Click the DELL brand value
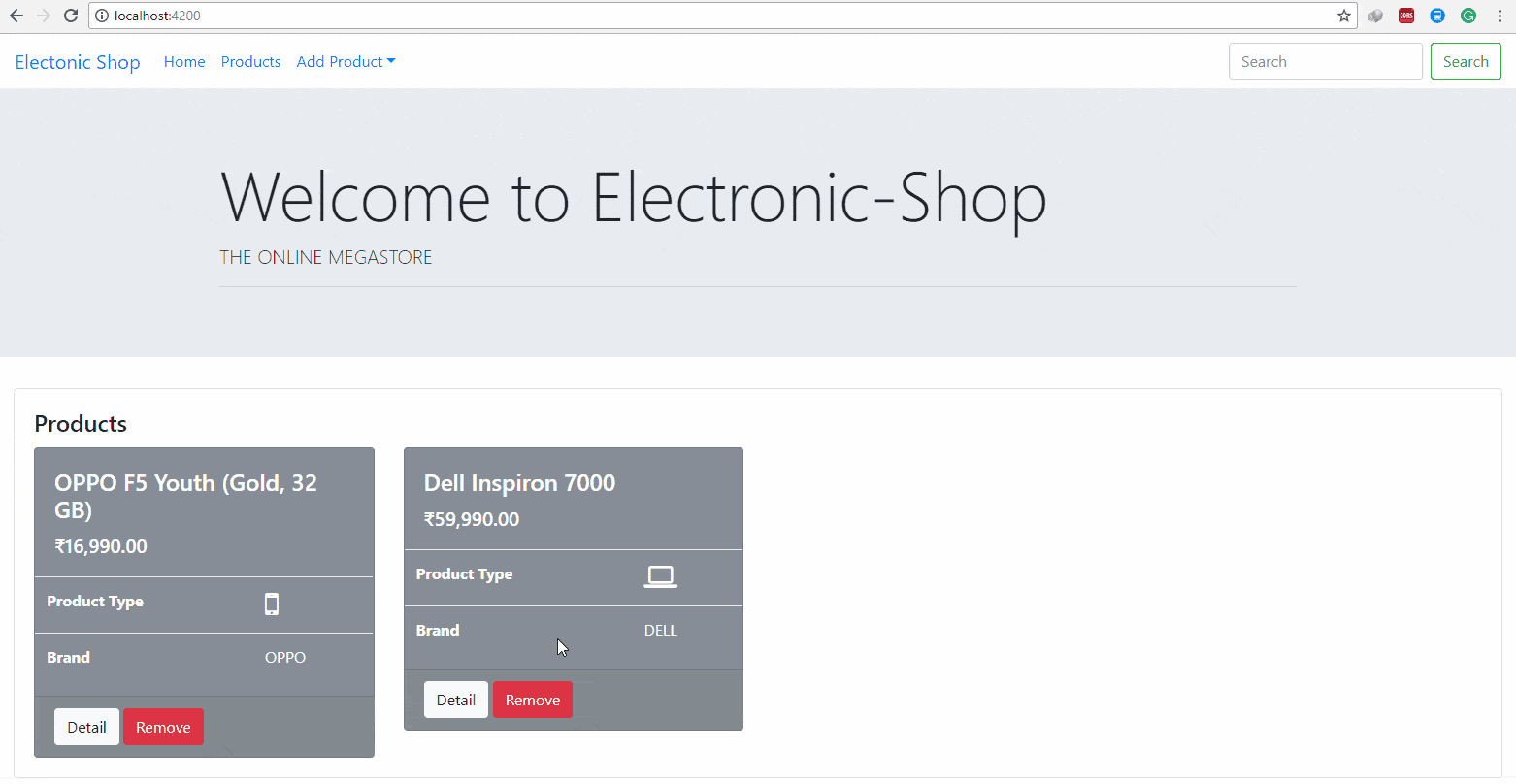 coord(661,630)
